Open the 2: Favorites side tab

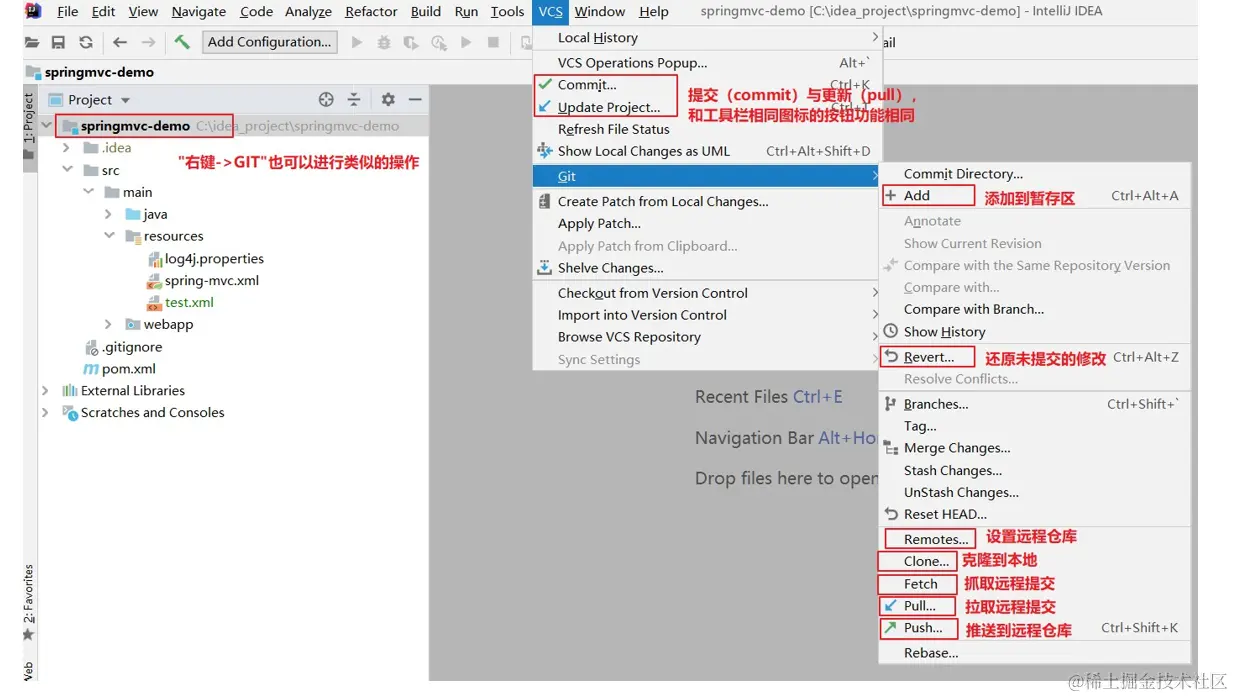[28, 603]
